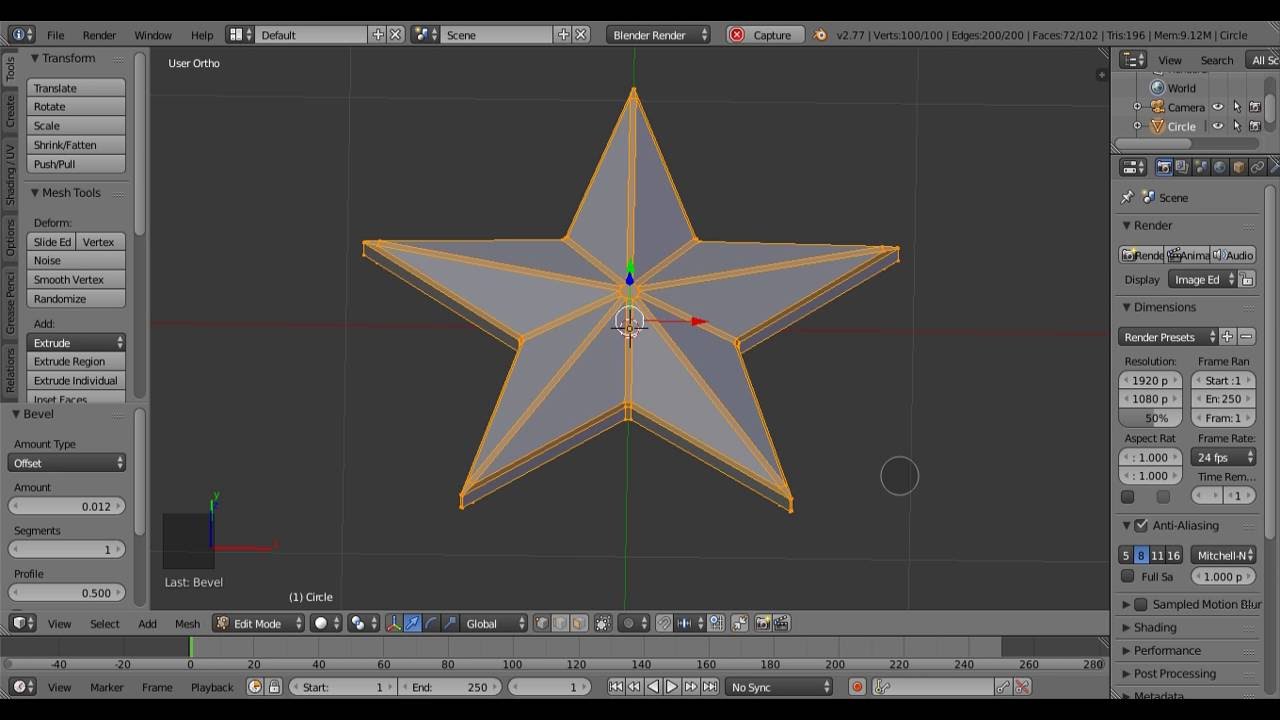1280x720 pixels.
Task: Click the Randomize button
Action: (76, 299)
